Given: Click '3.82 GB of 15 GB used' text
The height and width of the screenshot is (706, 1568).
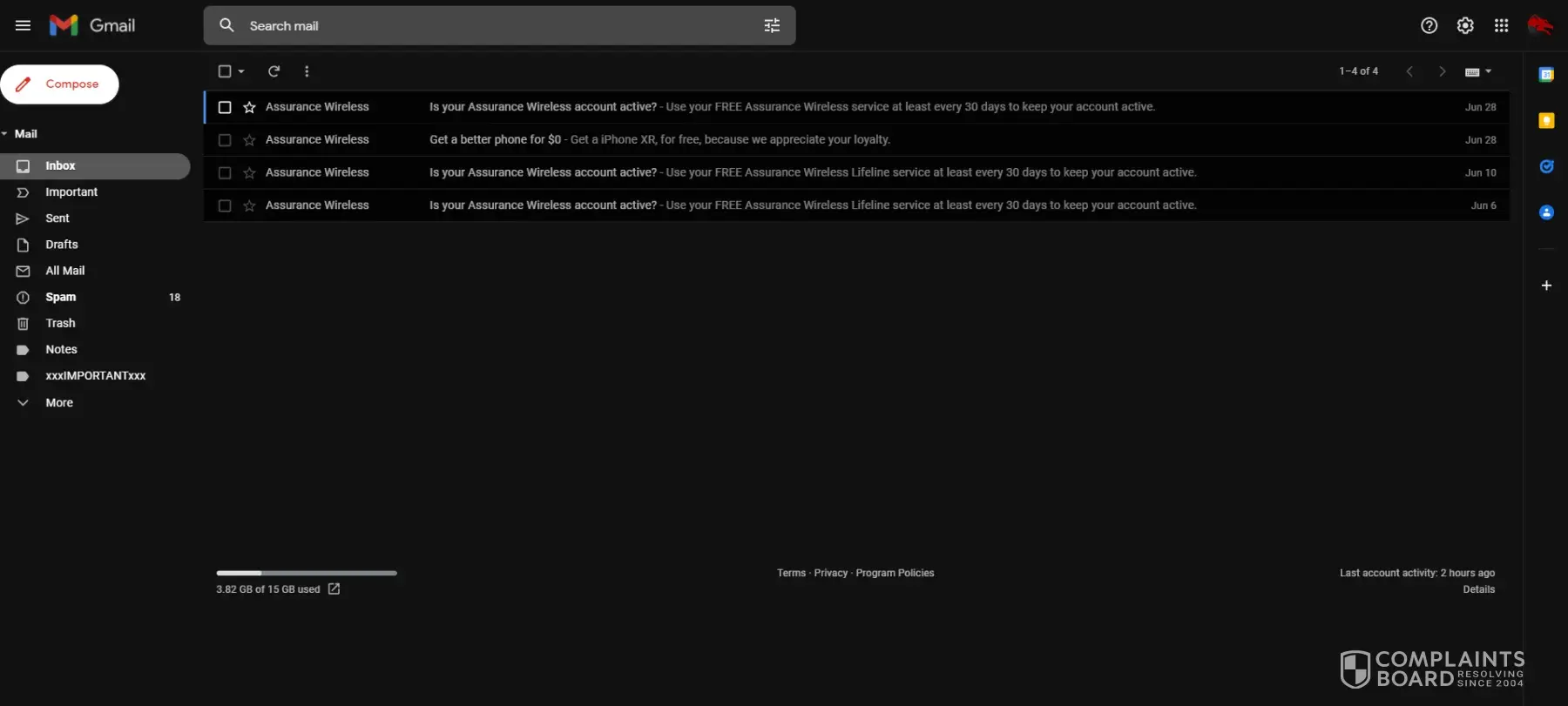Looking at the screenshot, I should pyautogui.click(x=268, y=589).
